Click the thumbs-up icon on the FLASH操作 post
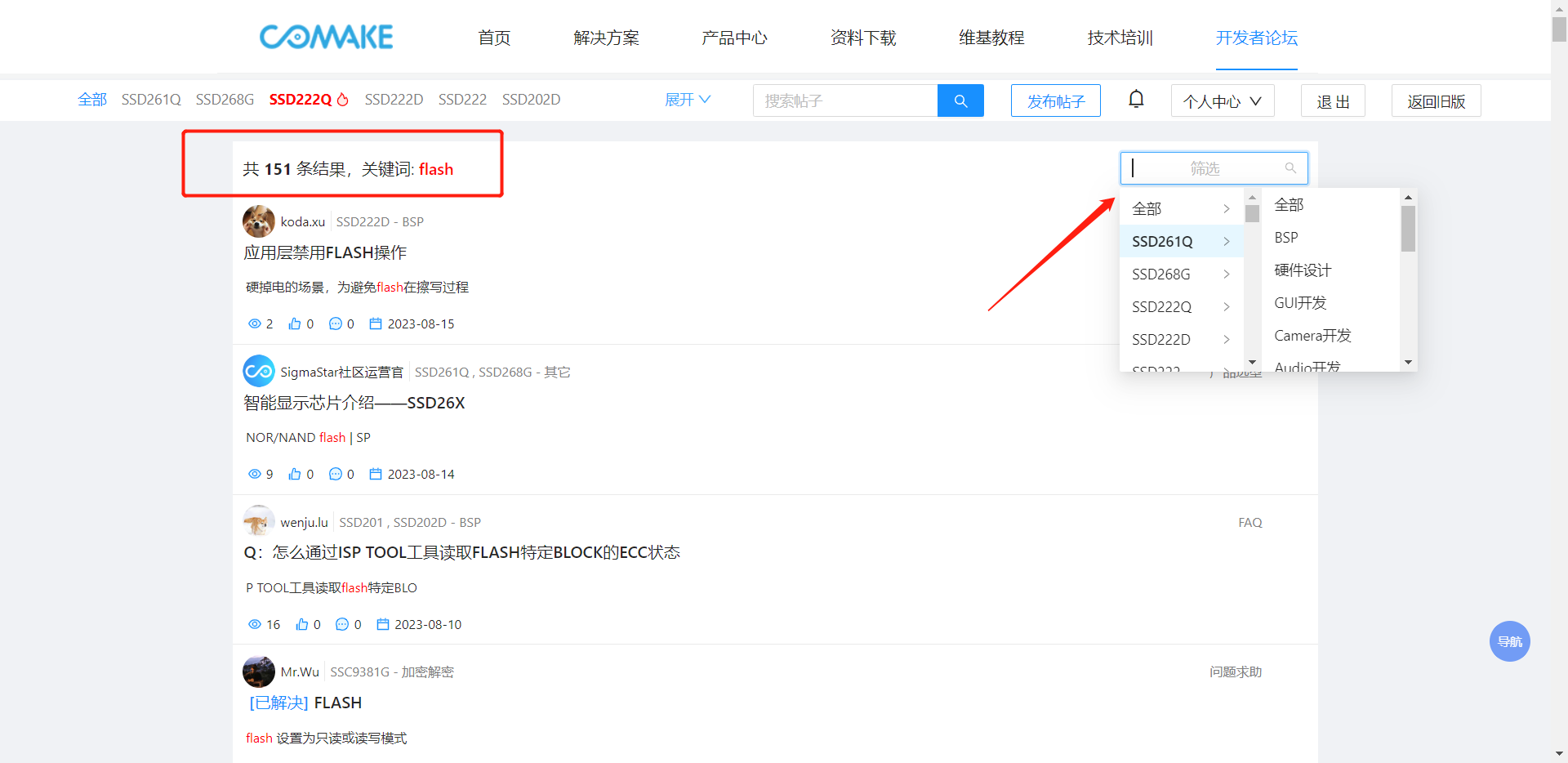This screenshot has width=1568, height=763. pyautogui.click(x=295, y=324)
